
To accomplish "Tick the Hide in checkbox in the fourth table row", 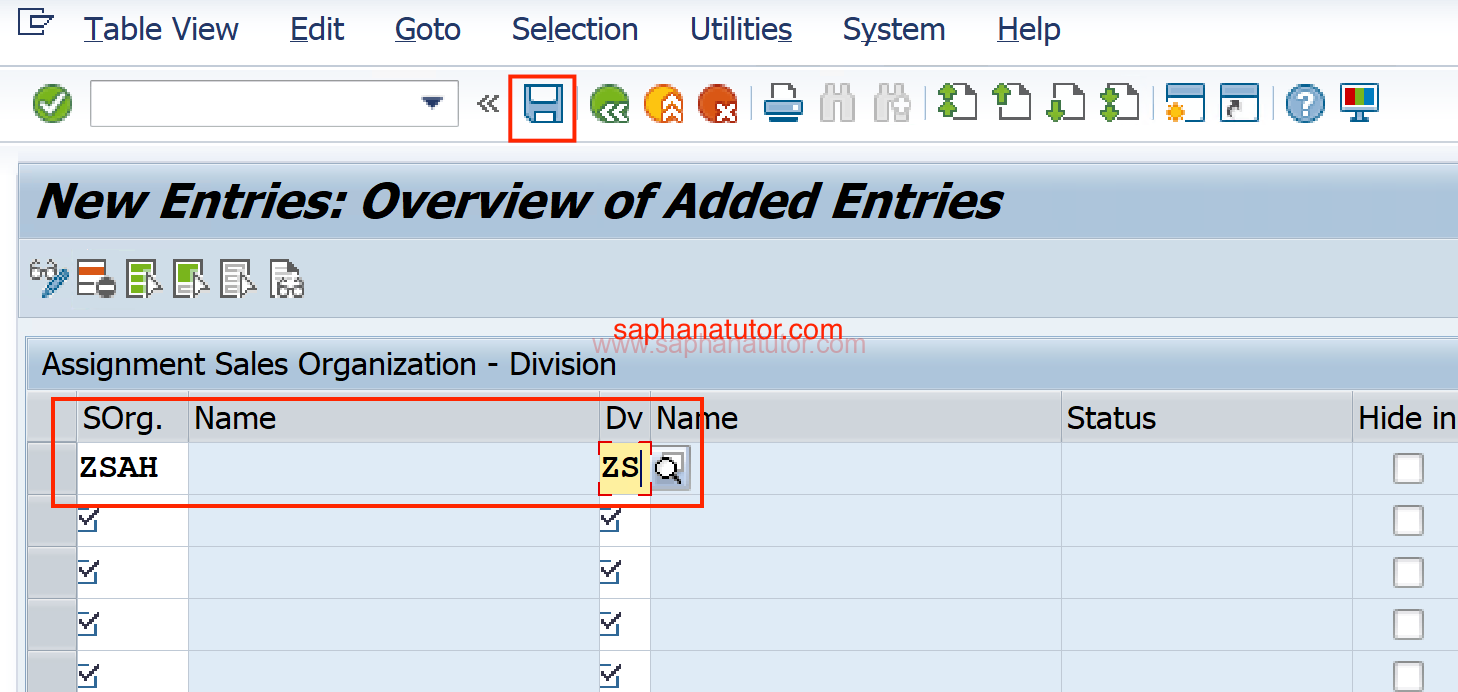I will 1408,625.
